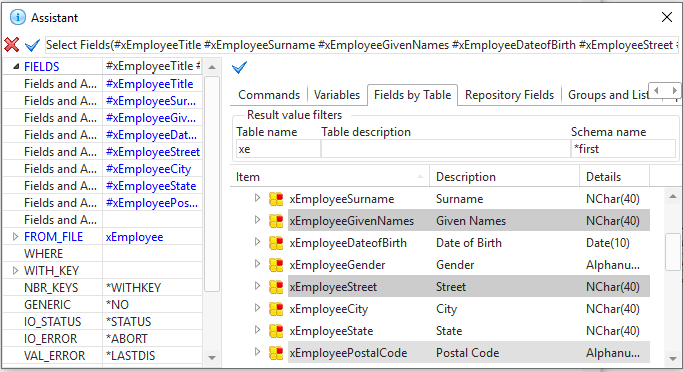Expand the xEmployeeState row arrow

coord(257,330)
